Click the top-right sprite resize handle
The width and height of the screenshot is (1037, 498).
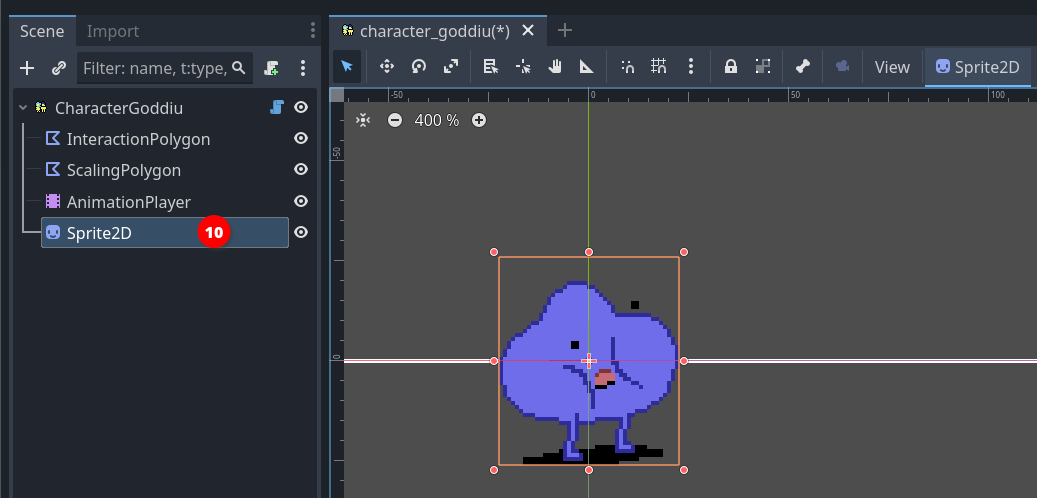pos(684,252)
